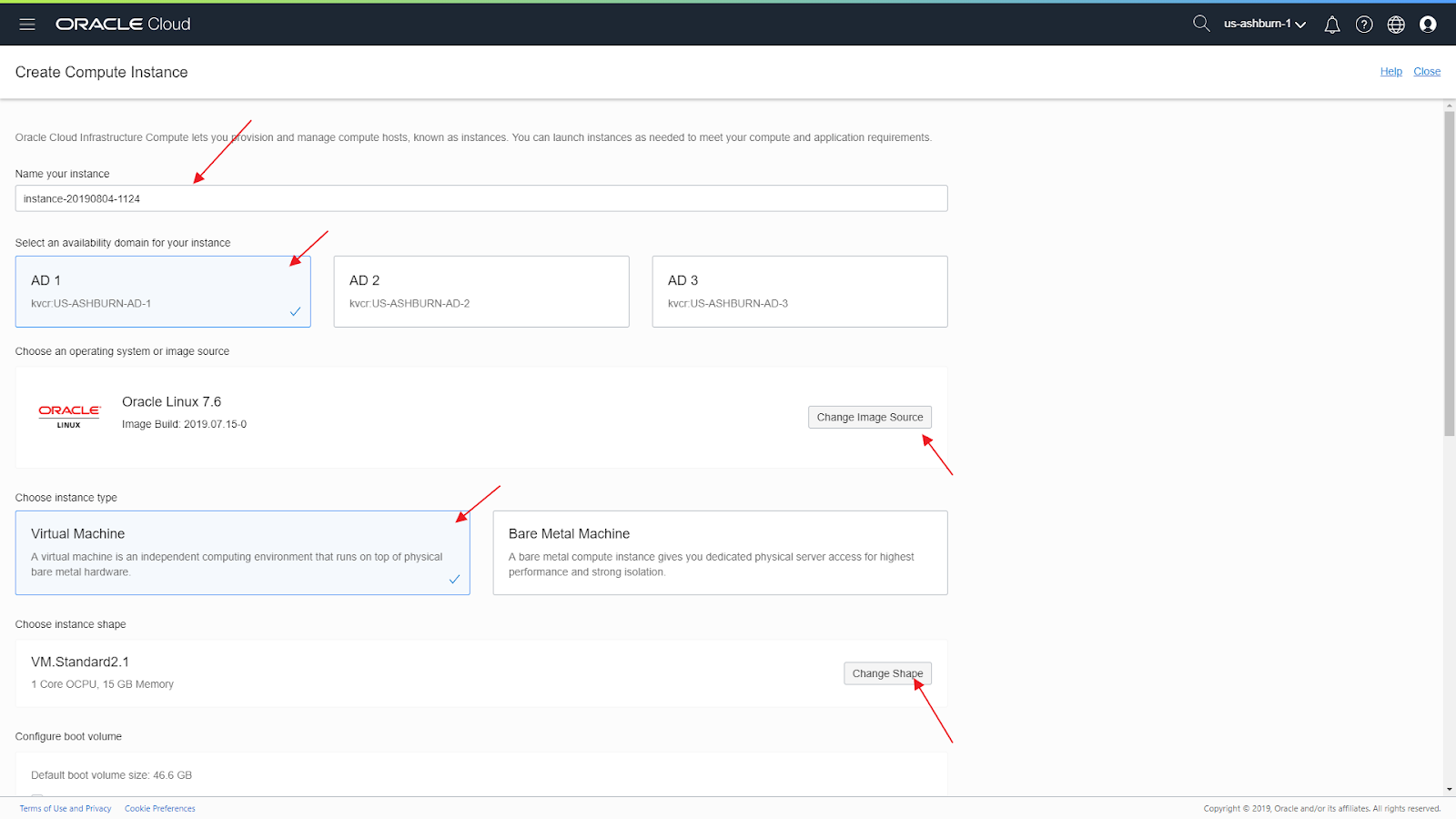Screen dimensions: 1456x819
Task: Open the help question mark icon
Action: (1363, 24)
